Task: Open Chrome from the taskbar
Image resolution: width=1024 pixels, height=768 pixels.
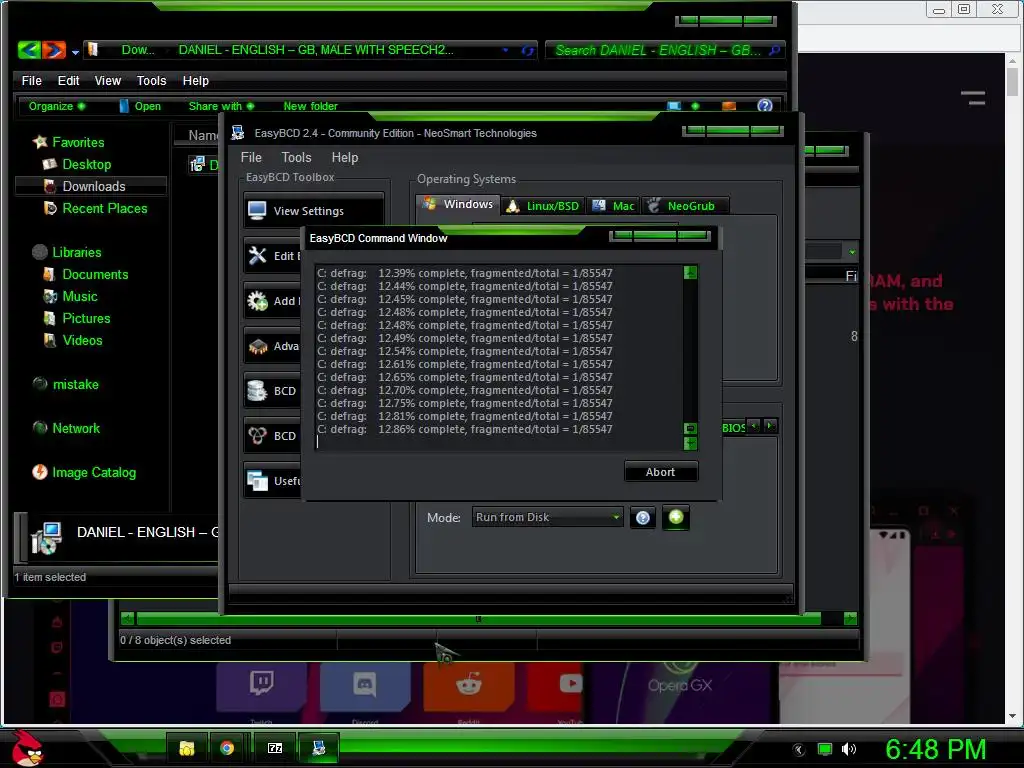Action: 227,748
